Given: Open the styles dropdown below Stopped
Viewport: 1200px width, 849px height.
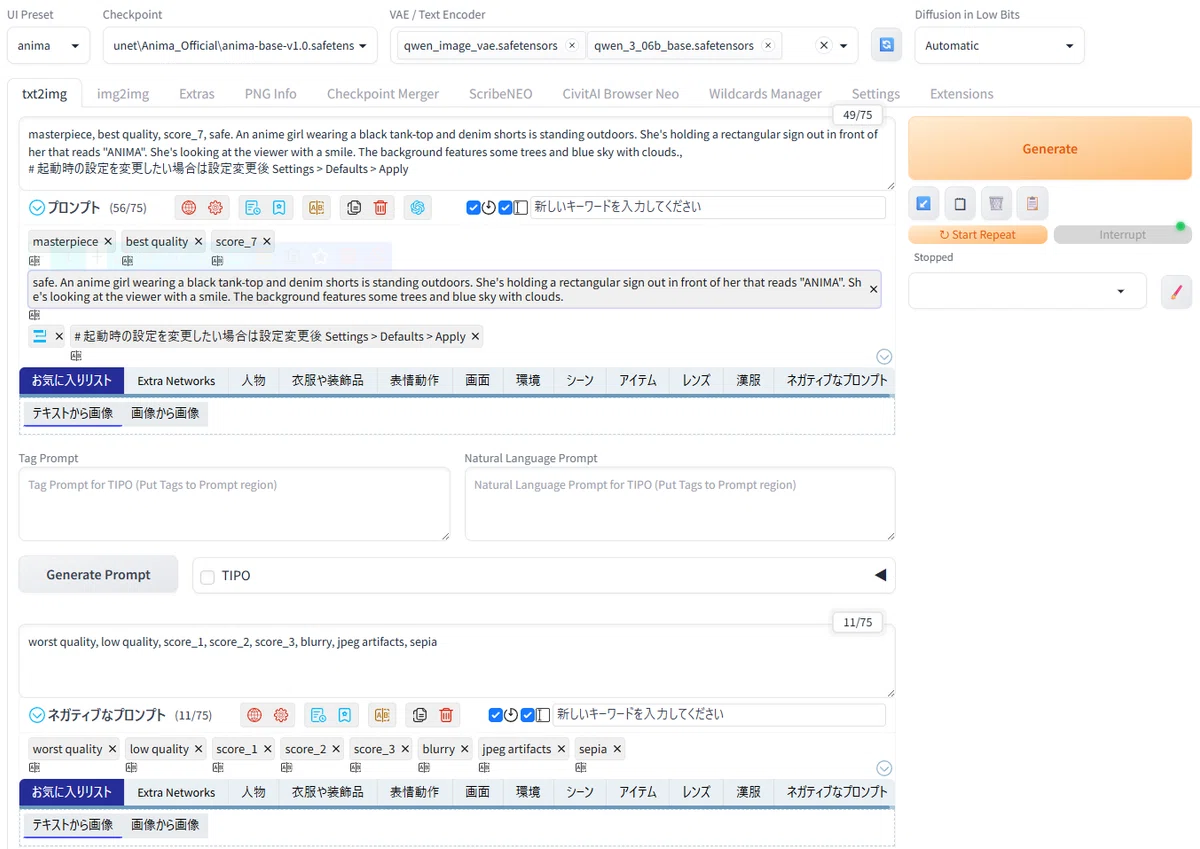Looking at the screenshot, I should 1027,291.
